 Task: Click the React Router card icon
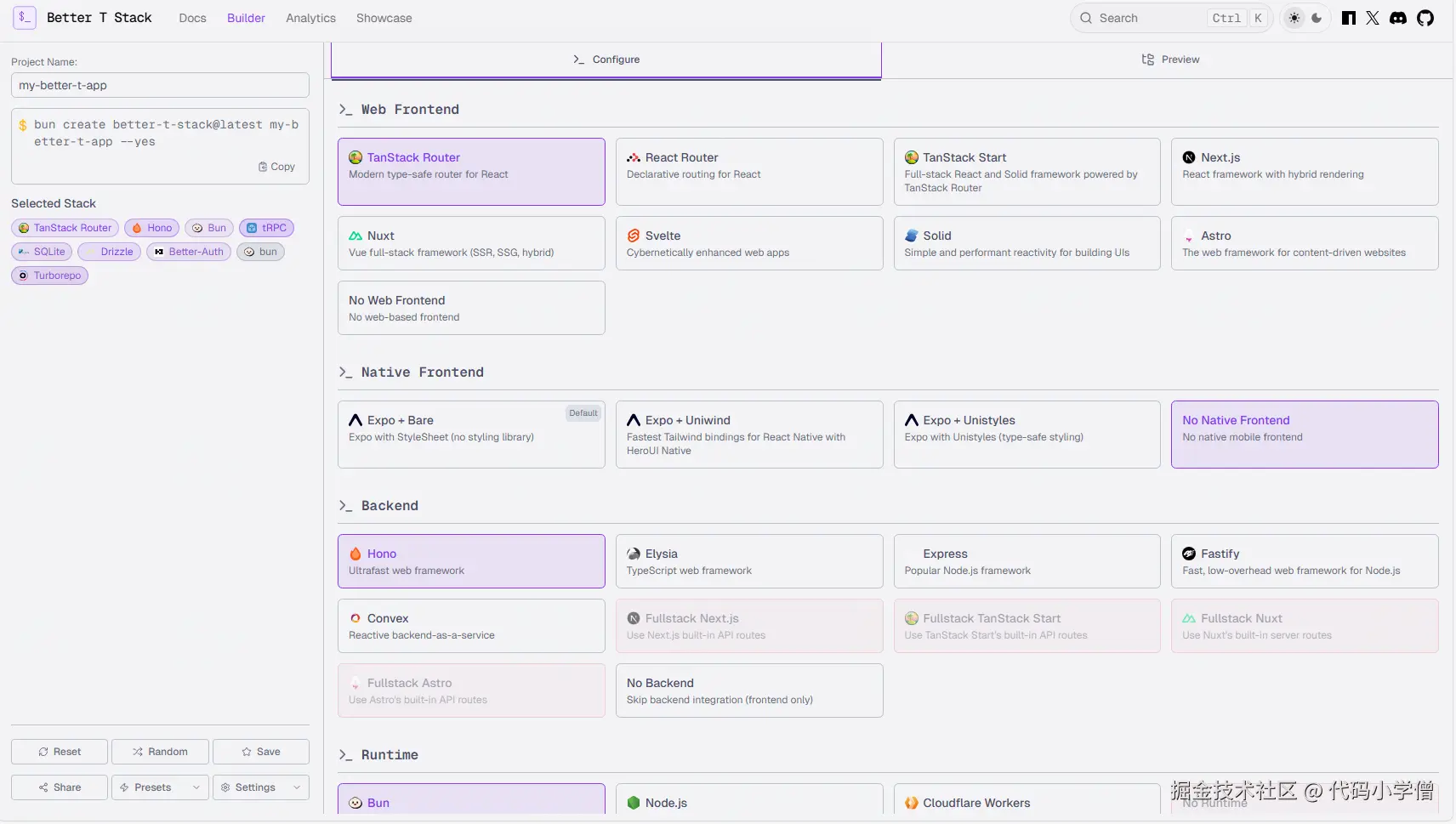coord(634,157)
